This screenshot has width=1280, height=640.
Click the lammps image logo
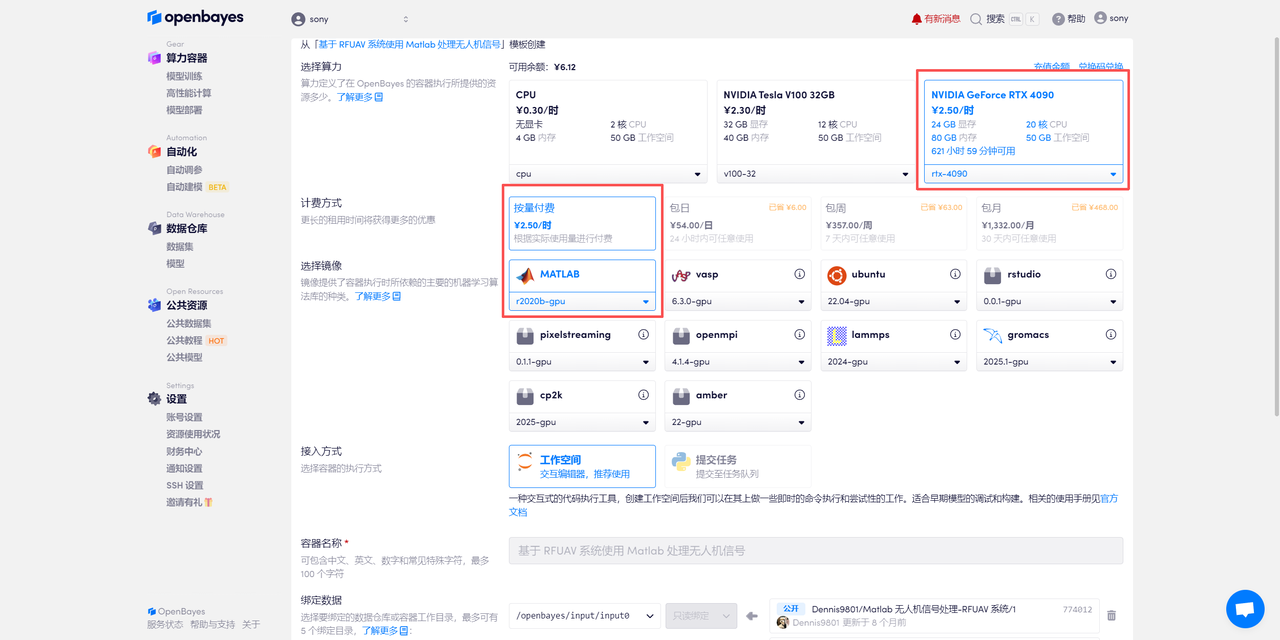837,336
